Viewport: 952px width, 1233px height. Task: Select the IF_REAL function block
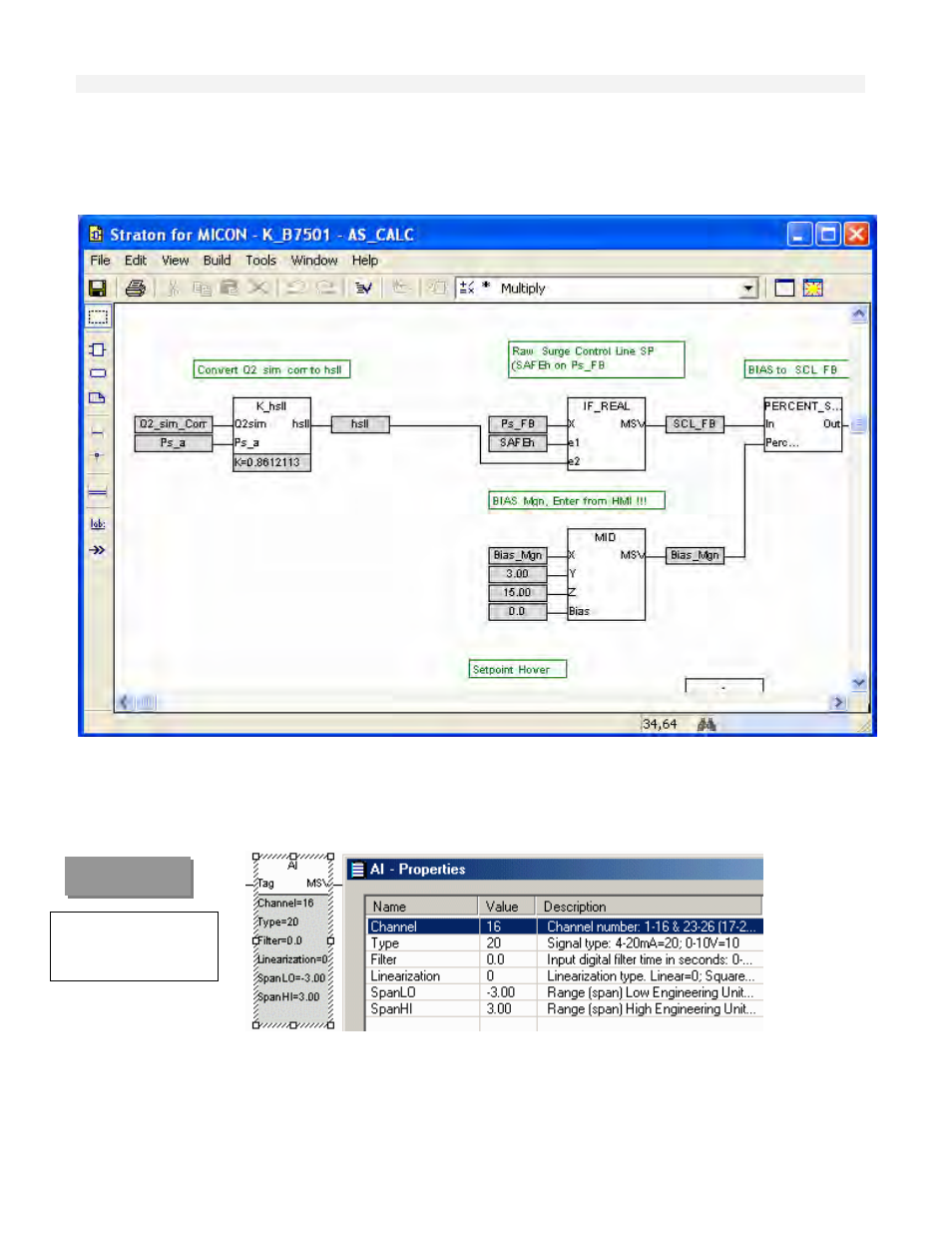click(607, 434)
